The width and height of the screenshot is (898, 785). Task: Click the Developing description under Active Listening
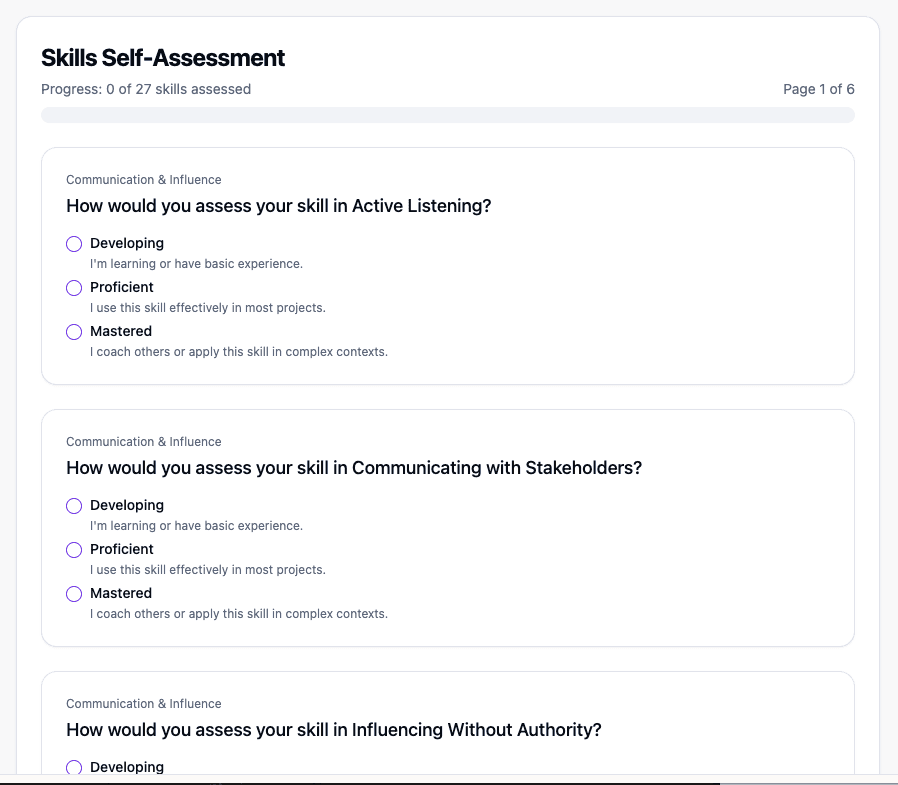click(x=196, y=264)
